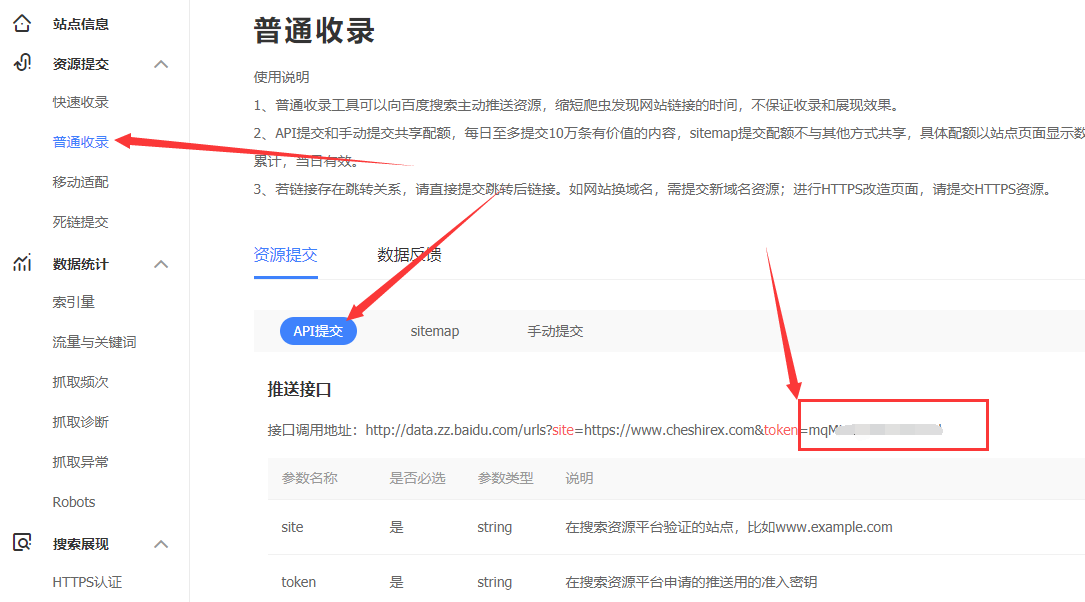The image size is (1085, 602).
Task: Click the 参数类型 column header
Action: pyautogui.click(x=505, y=479)
